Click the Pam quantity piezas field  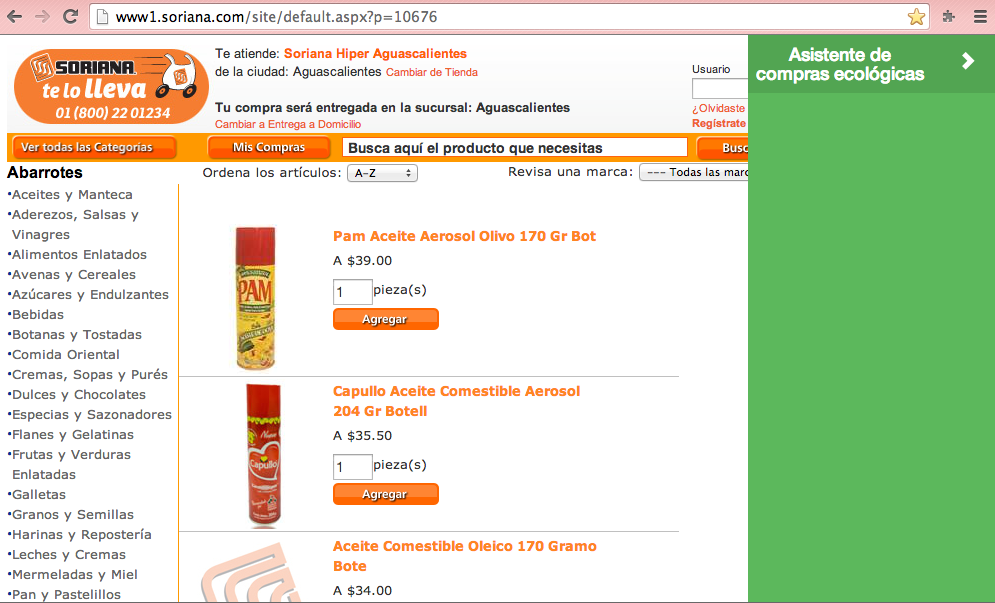coord(352,292)
